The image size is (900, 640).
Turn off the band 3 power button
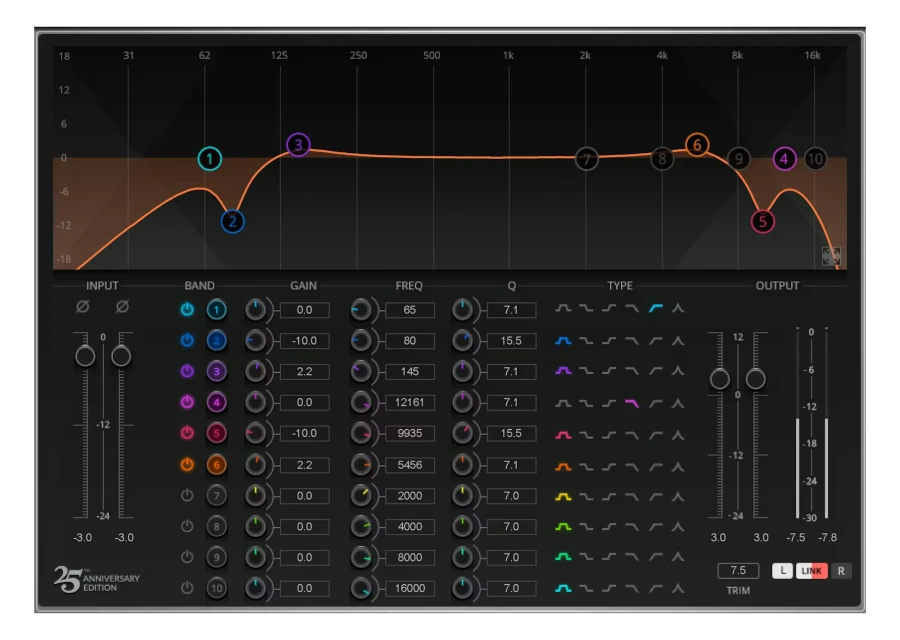point(187,371)
